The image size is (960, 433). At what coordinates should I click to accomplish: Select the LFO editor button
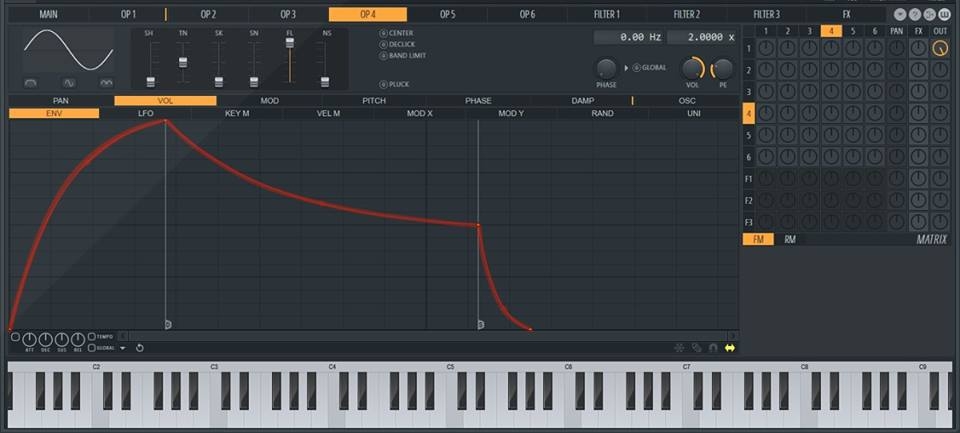(x=145, y=114)
